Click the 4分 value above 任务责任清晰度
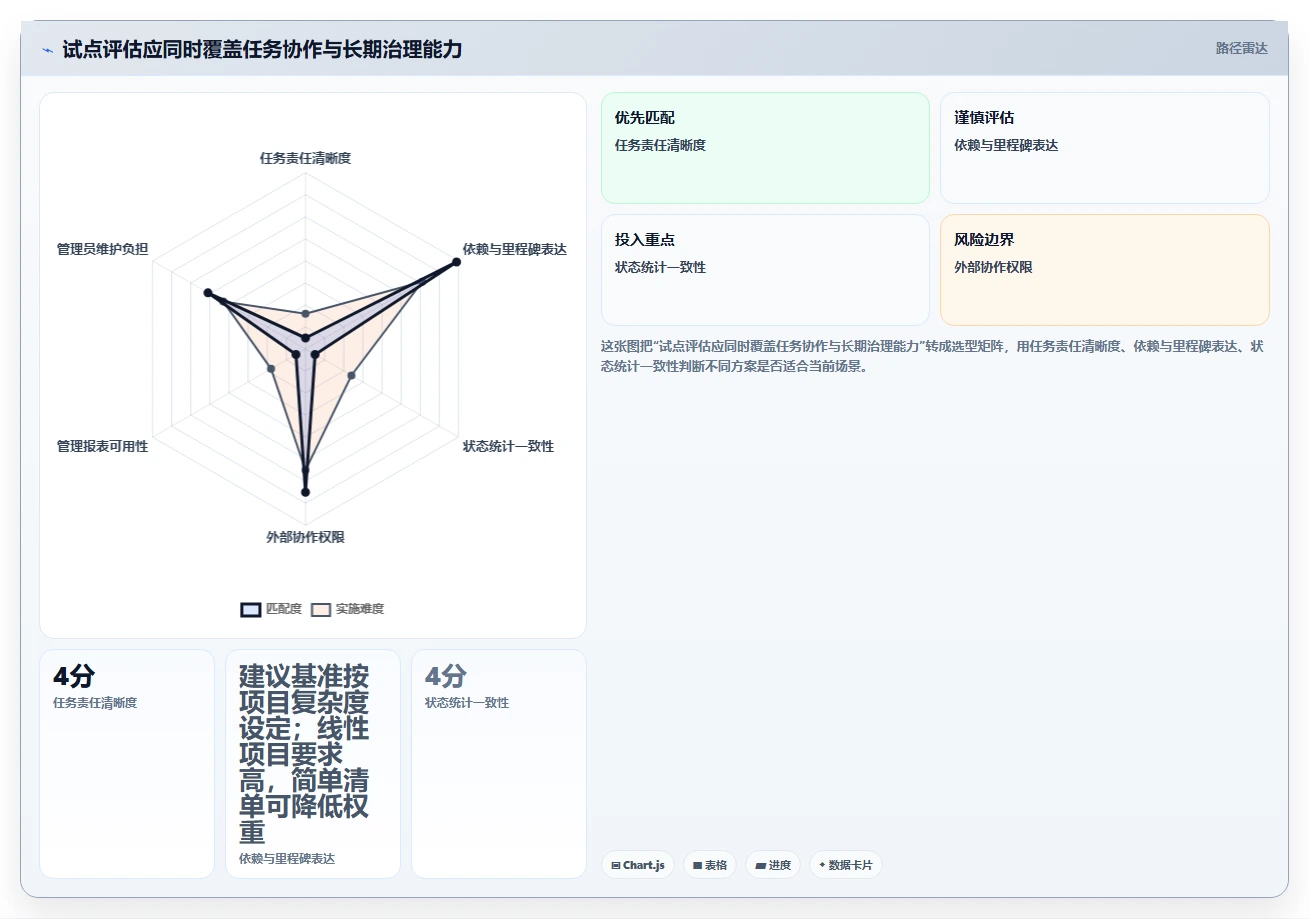Image resolution: width=1309 pixels, height=919 pixels. point(74,676)
